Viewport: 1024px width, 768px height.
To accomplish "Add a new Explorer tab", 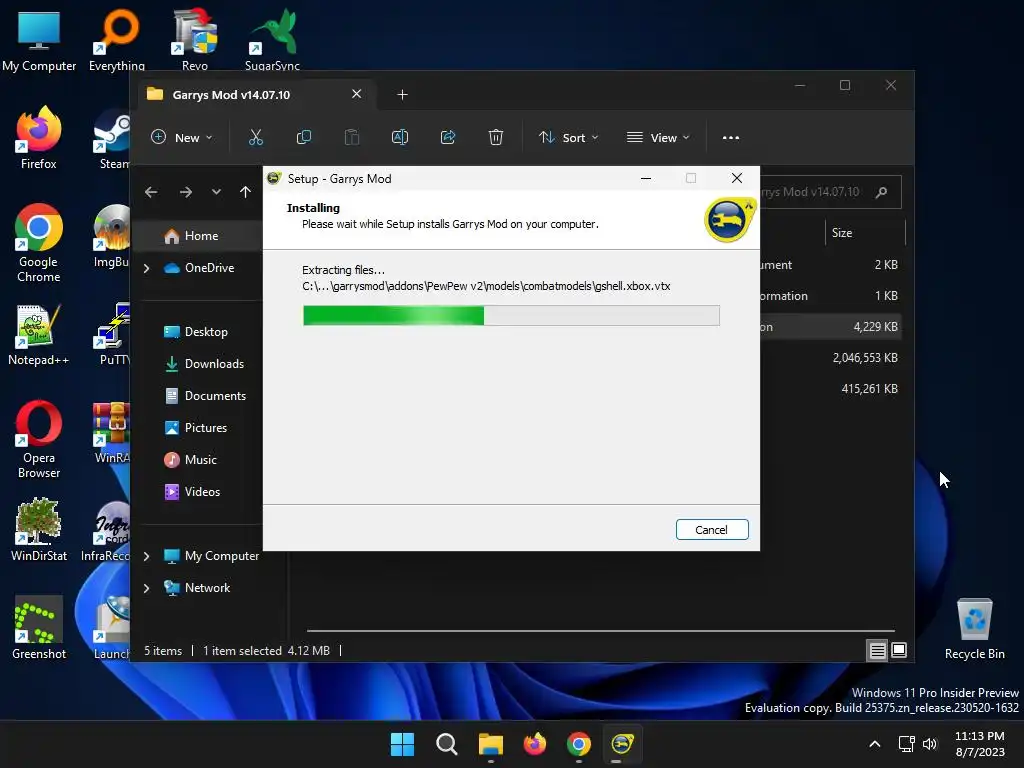I will tap(402, 95).
